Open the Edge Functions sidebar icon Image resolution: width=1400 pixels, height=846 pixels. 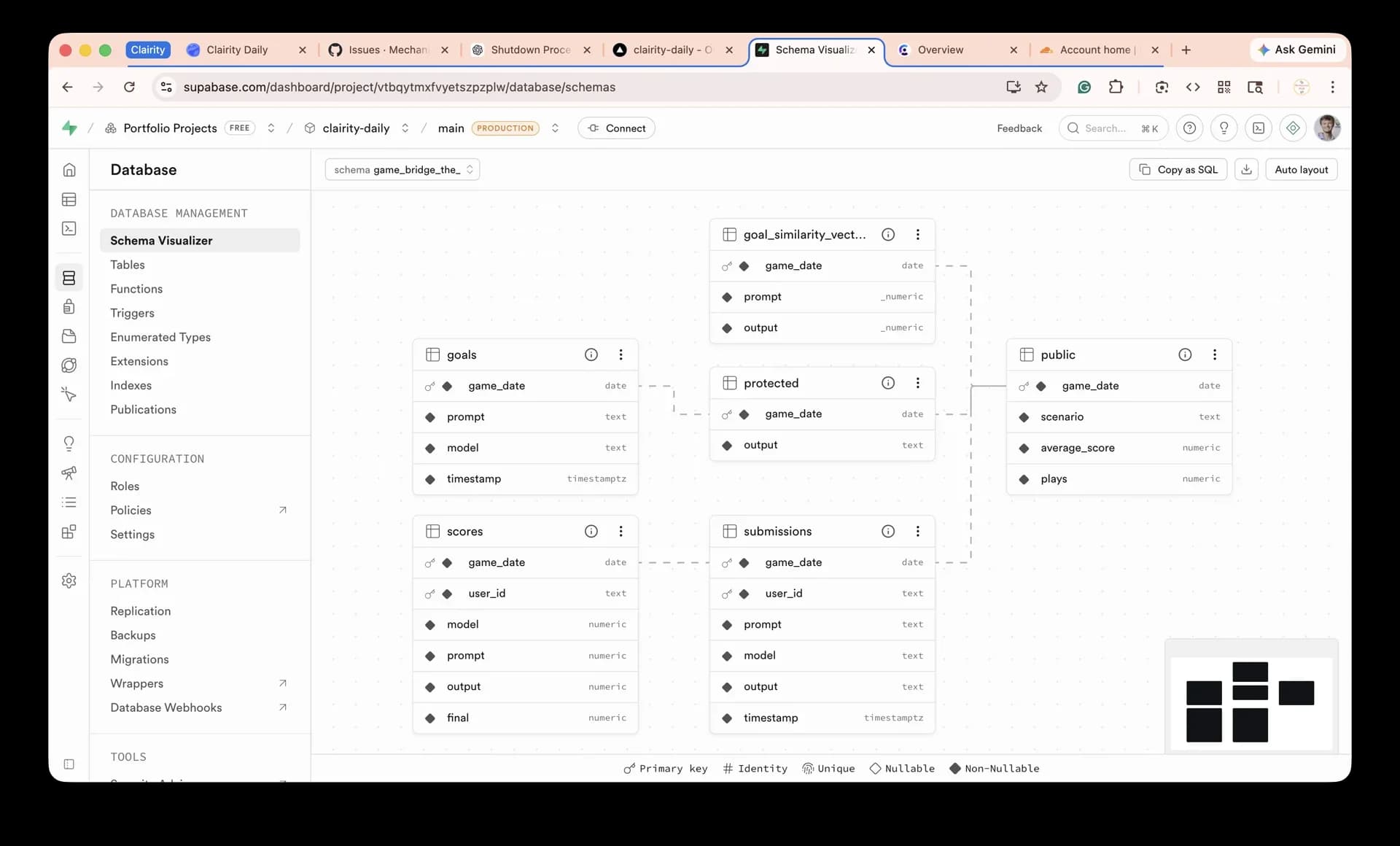(69, 365)
